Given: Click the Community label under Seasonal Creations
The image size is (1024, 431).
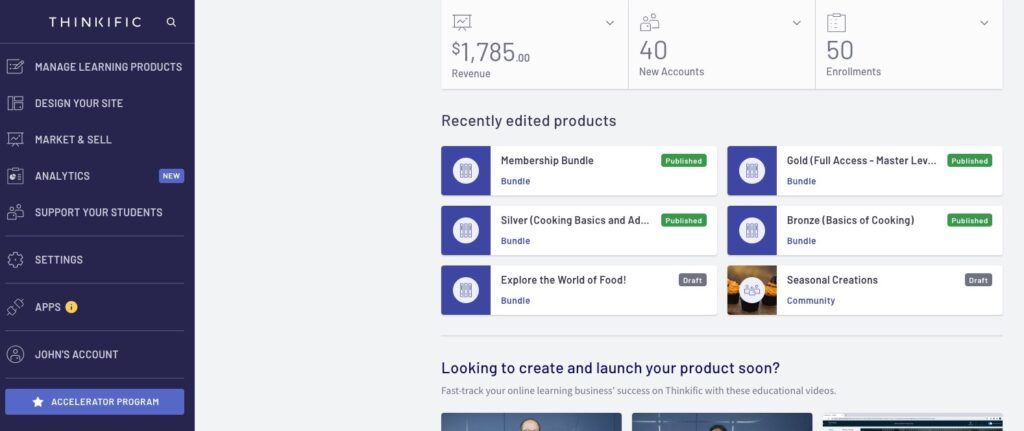Looking at the screenshot, I should coord(810,301).
